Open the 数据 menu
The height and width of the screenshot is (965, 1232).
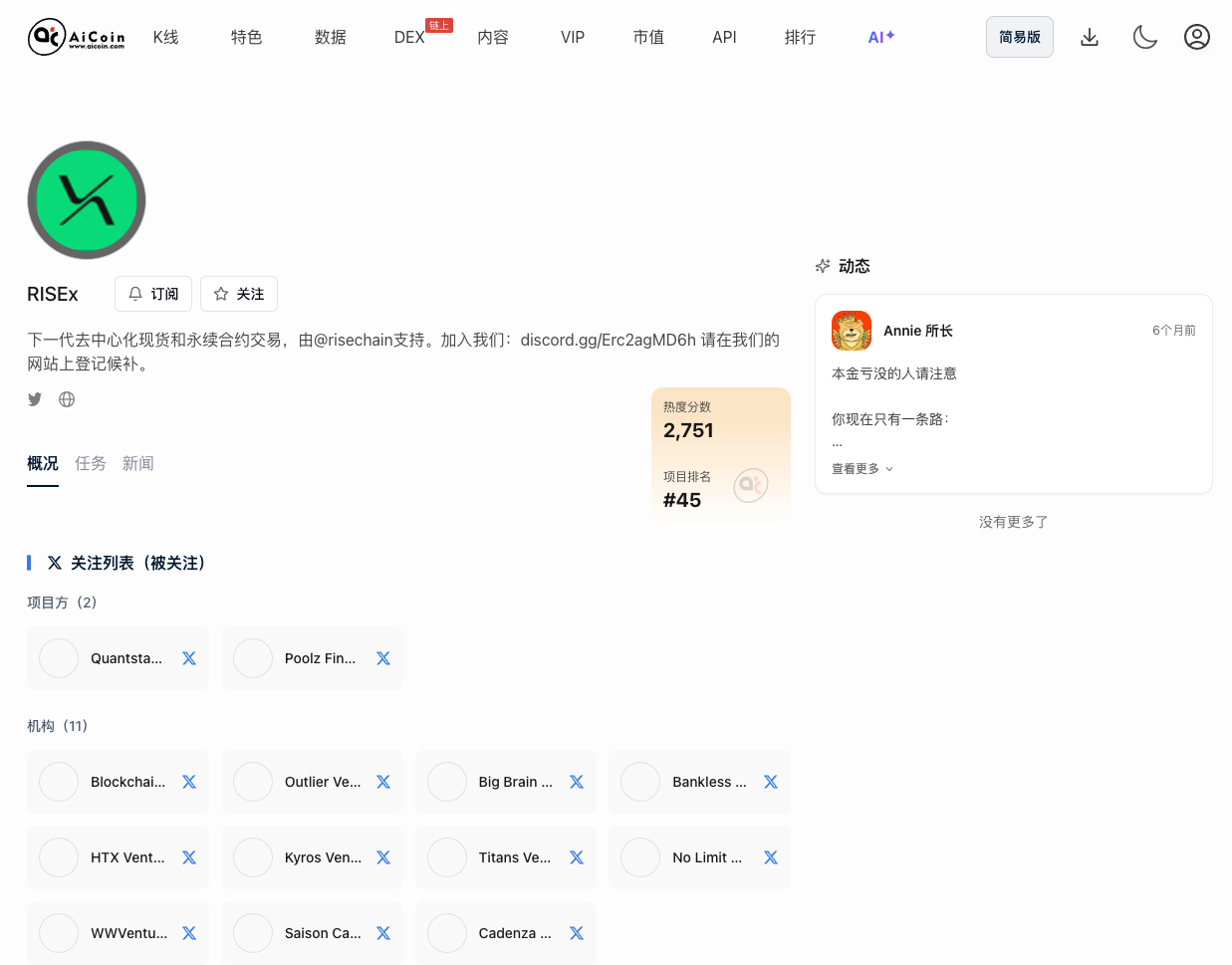(x=331, y=37)
